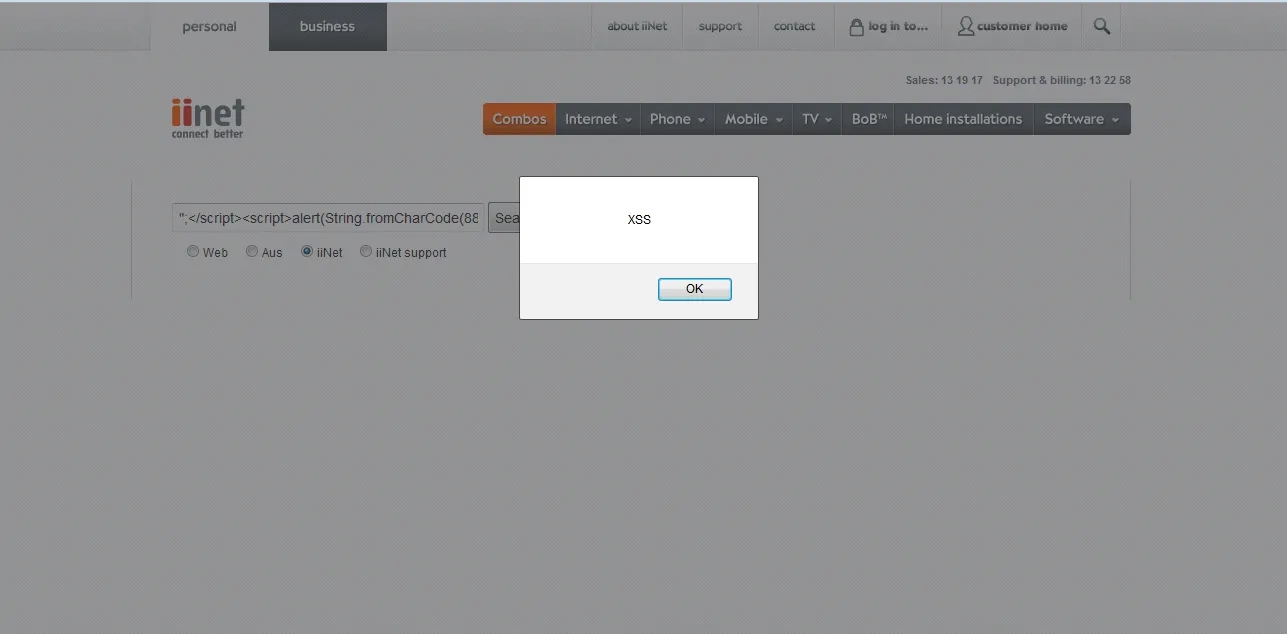The height and width of the screenshot is (634, 1287).
Task: Select the Web radio button
Action: coord(193,252)
